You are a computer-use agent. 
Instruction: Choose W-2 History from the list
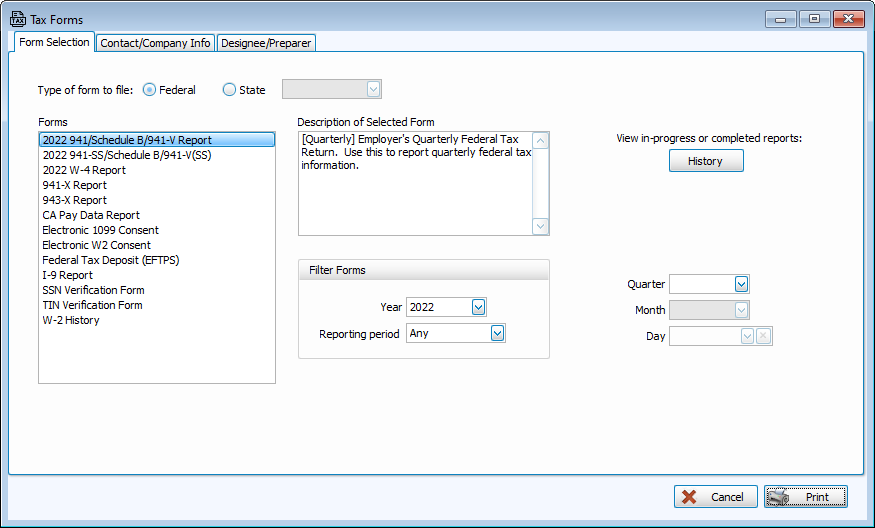tap(70, 320)
